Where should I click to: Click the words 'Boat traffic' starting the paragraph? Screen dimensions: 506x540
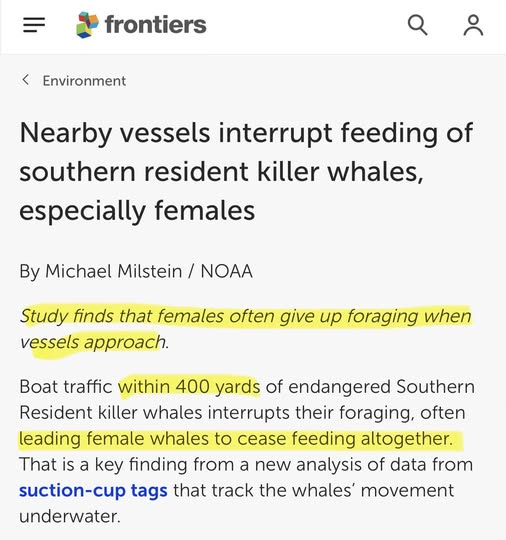click(66, 387)
